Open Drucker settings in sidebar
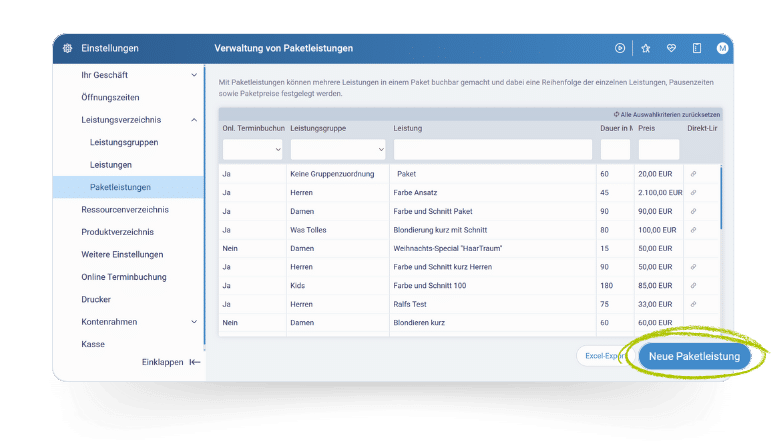 (96, 299)
